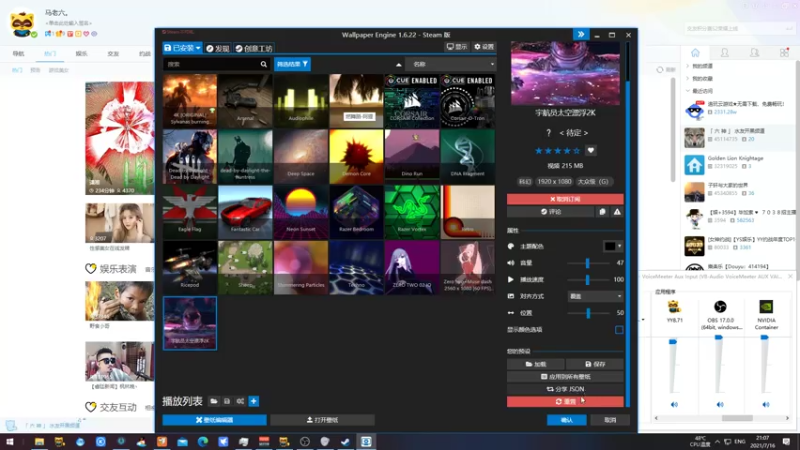Select the ZERO TWO wallpaper
This screenshot has height=450, width=800.
412,267
